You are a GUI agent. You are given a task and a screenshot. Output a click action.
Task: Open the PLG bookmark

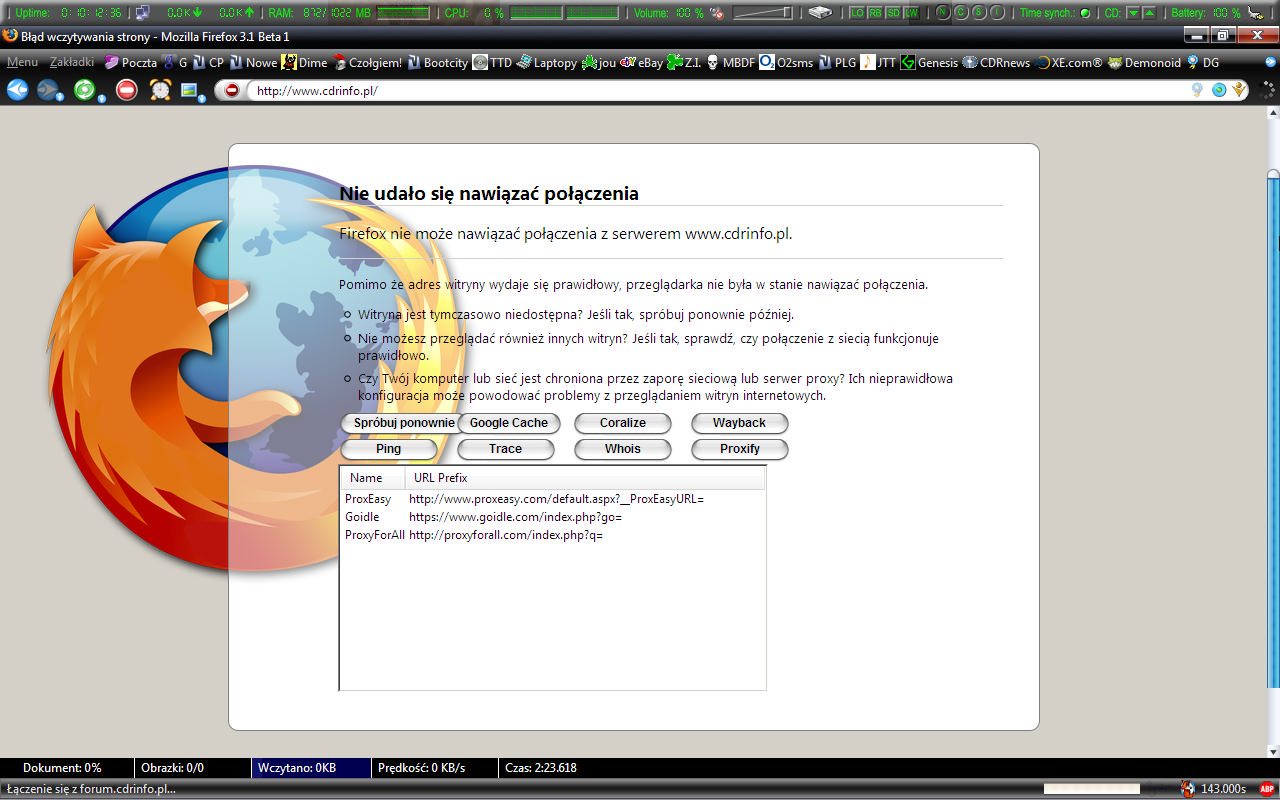click(837, 62)
